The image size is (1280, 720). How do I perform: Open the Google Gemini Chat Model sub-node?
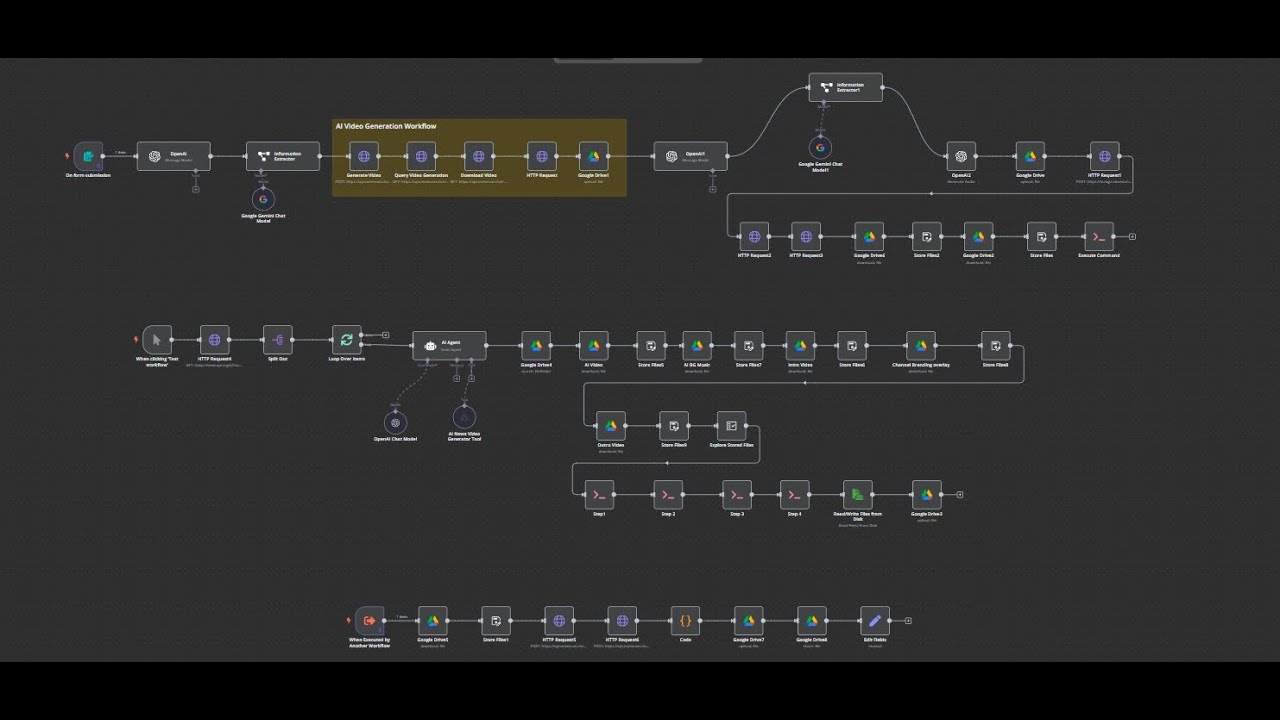coord(263,200)
